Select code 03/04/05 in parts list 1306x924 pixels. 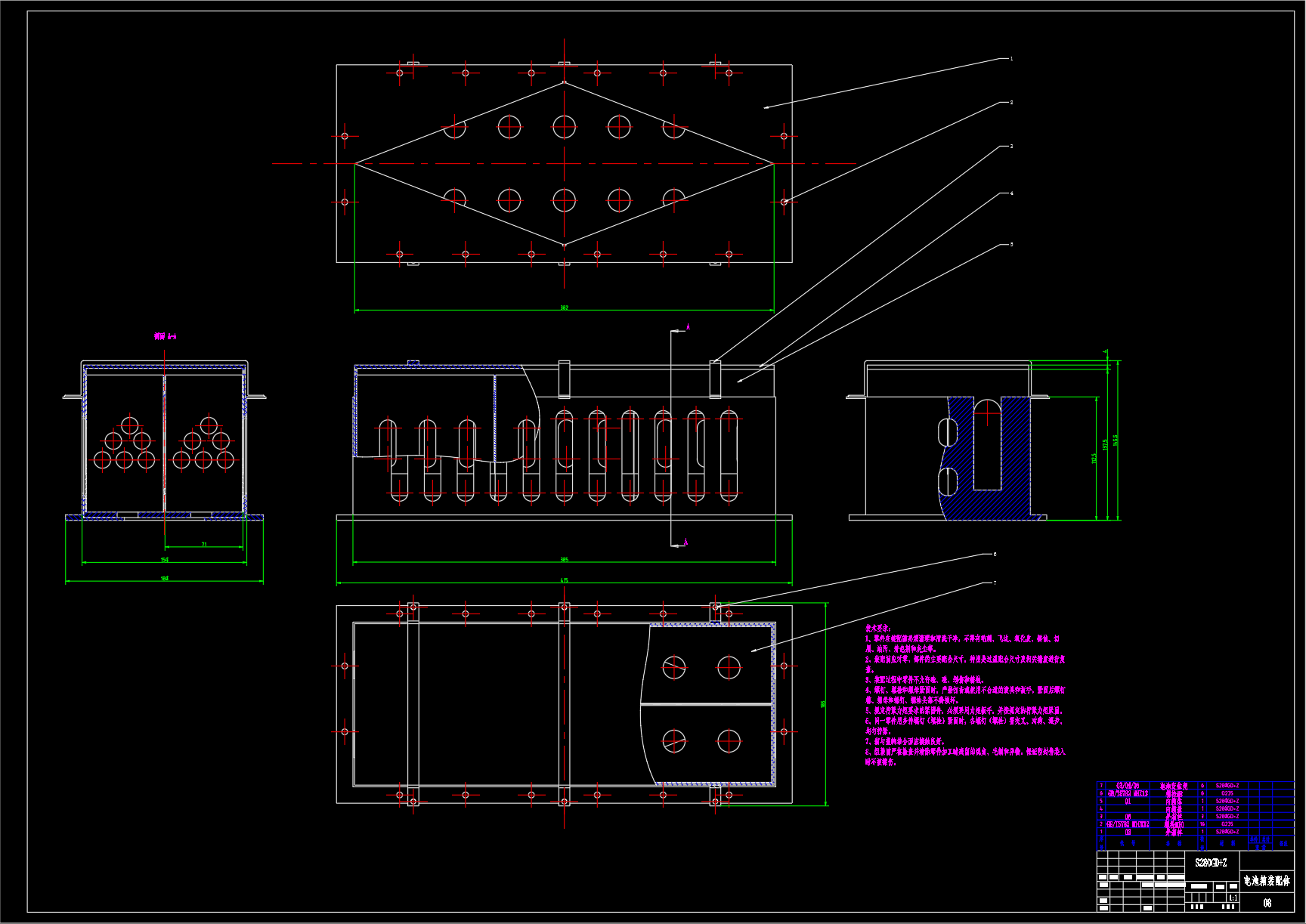pos(1128,786)
